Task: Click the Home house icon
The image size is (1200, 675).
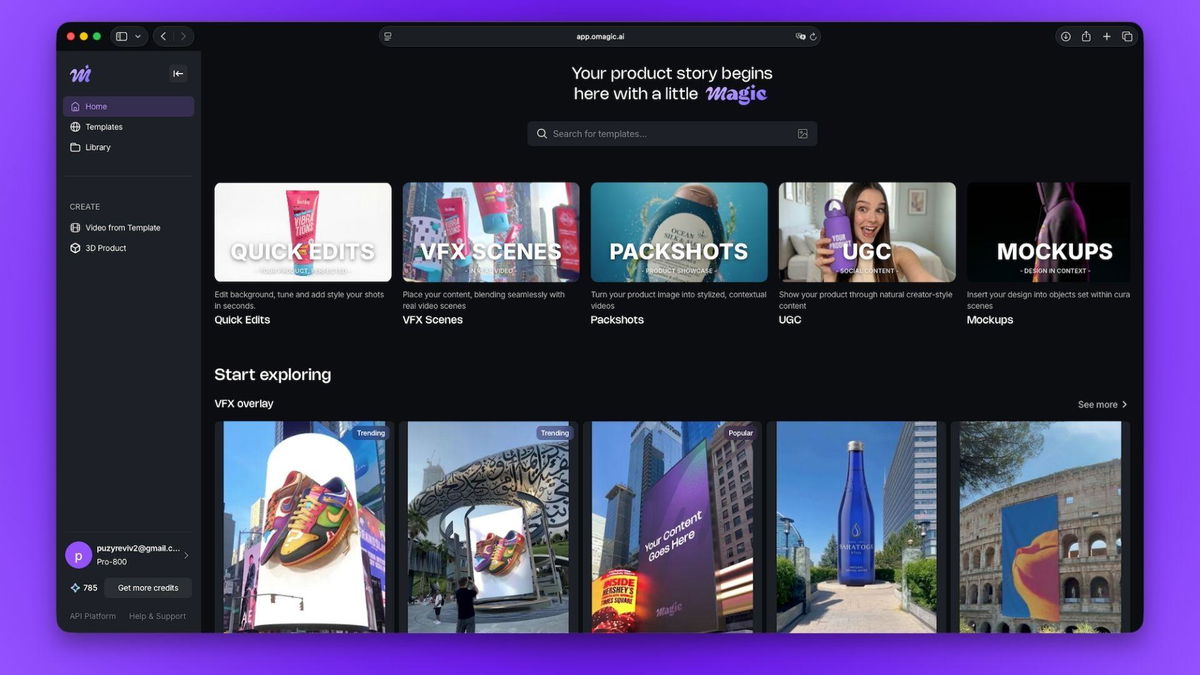Action: (75, 106)
